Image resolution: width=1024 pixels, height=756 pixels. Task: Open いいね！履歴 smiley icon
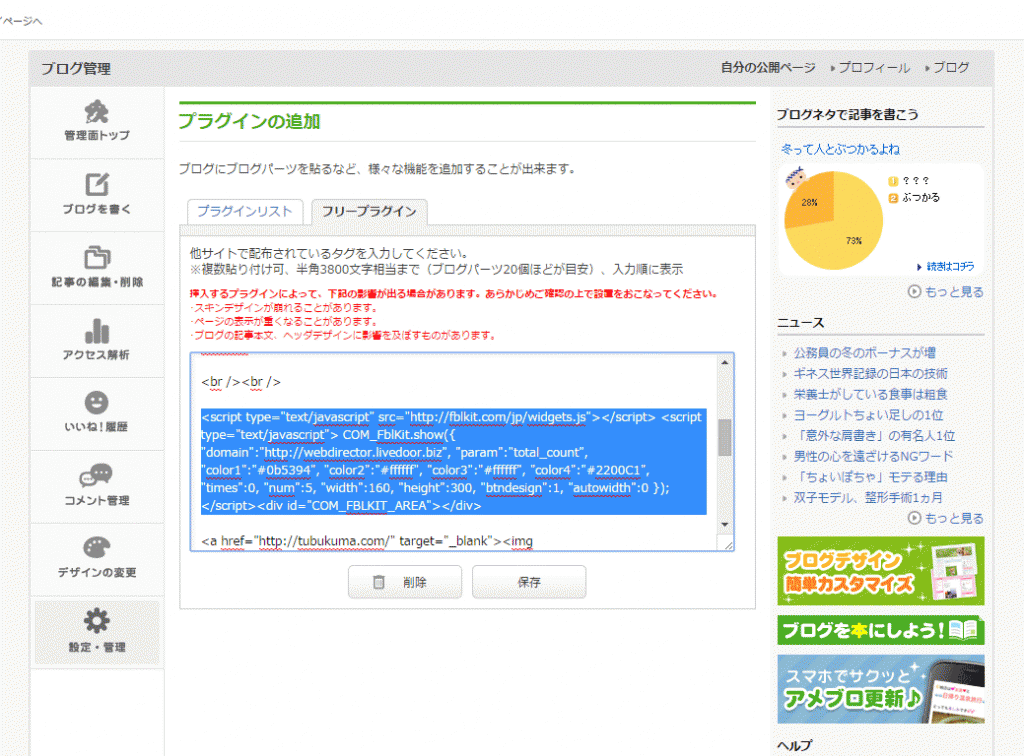click(97, 403)
